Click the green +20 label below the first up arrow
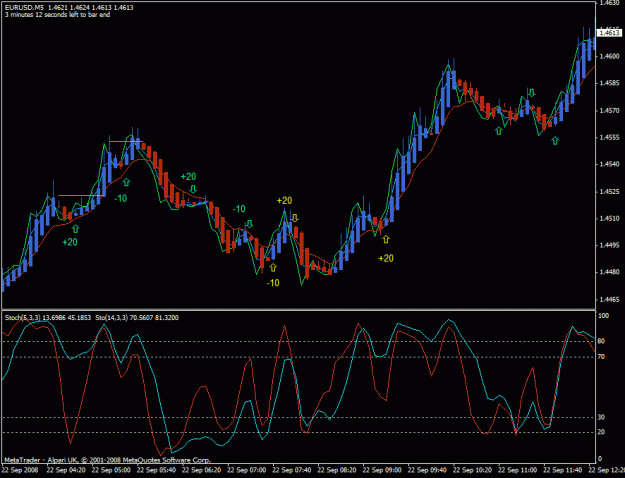 tap(70, 242)
